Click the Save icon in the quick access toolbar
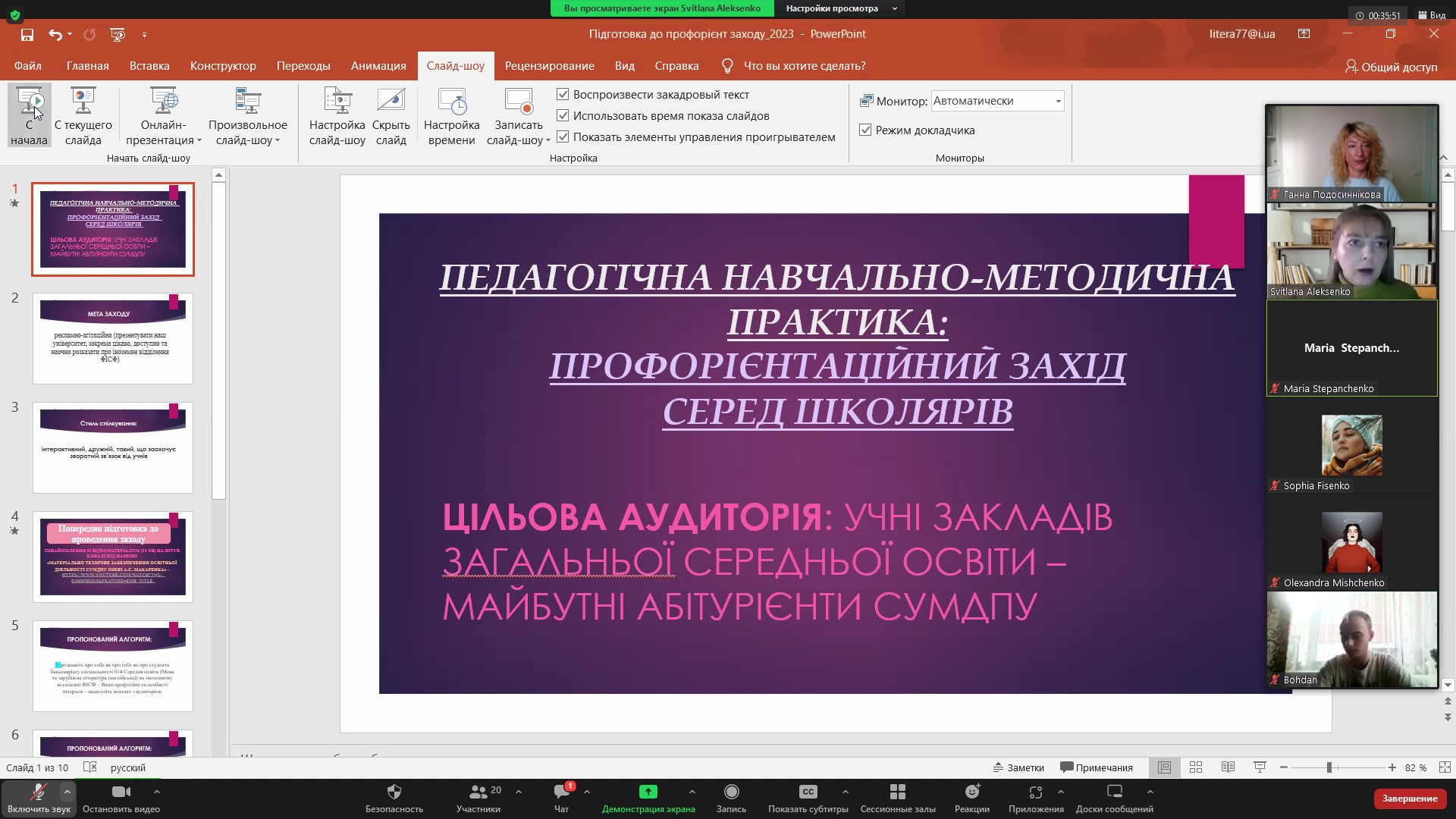Viewport: 1456px width, 819px height. pyautogui.click(x=27, y=34)
